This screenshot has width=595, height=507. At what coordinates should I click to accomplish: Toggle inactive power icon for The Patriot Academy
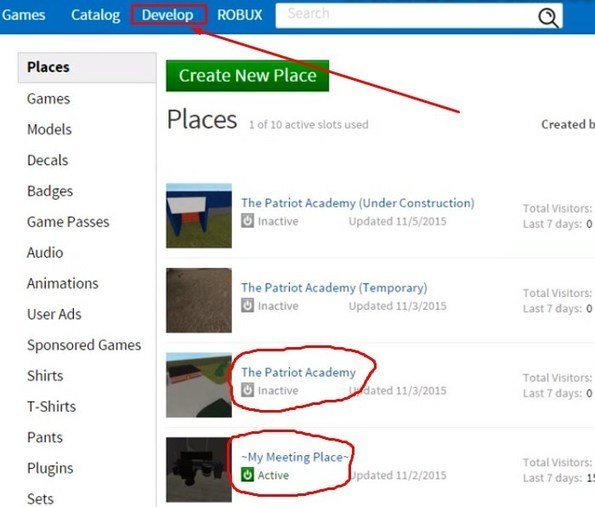(247, 390)
